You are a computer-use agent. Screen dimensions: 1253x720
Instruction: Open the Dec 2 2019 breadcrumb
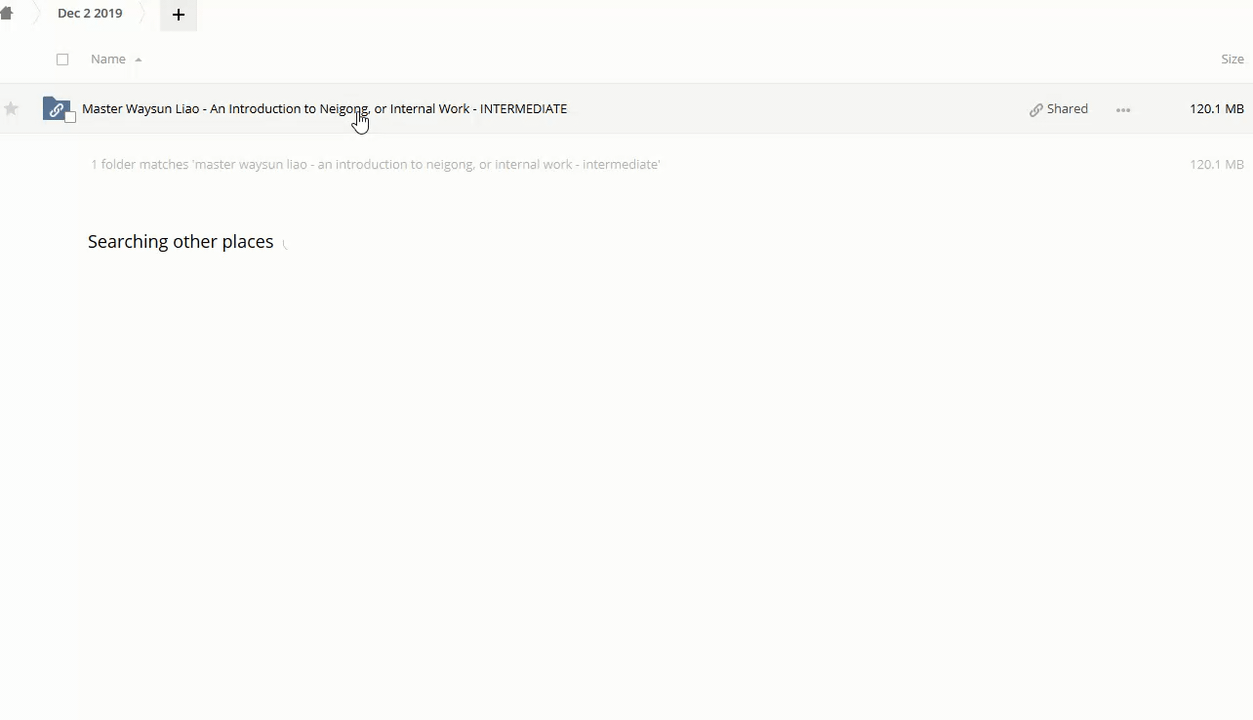[90, 14]
